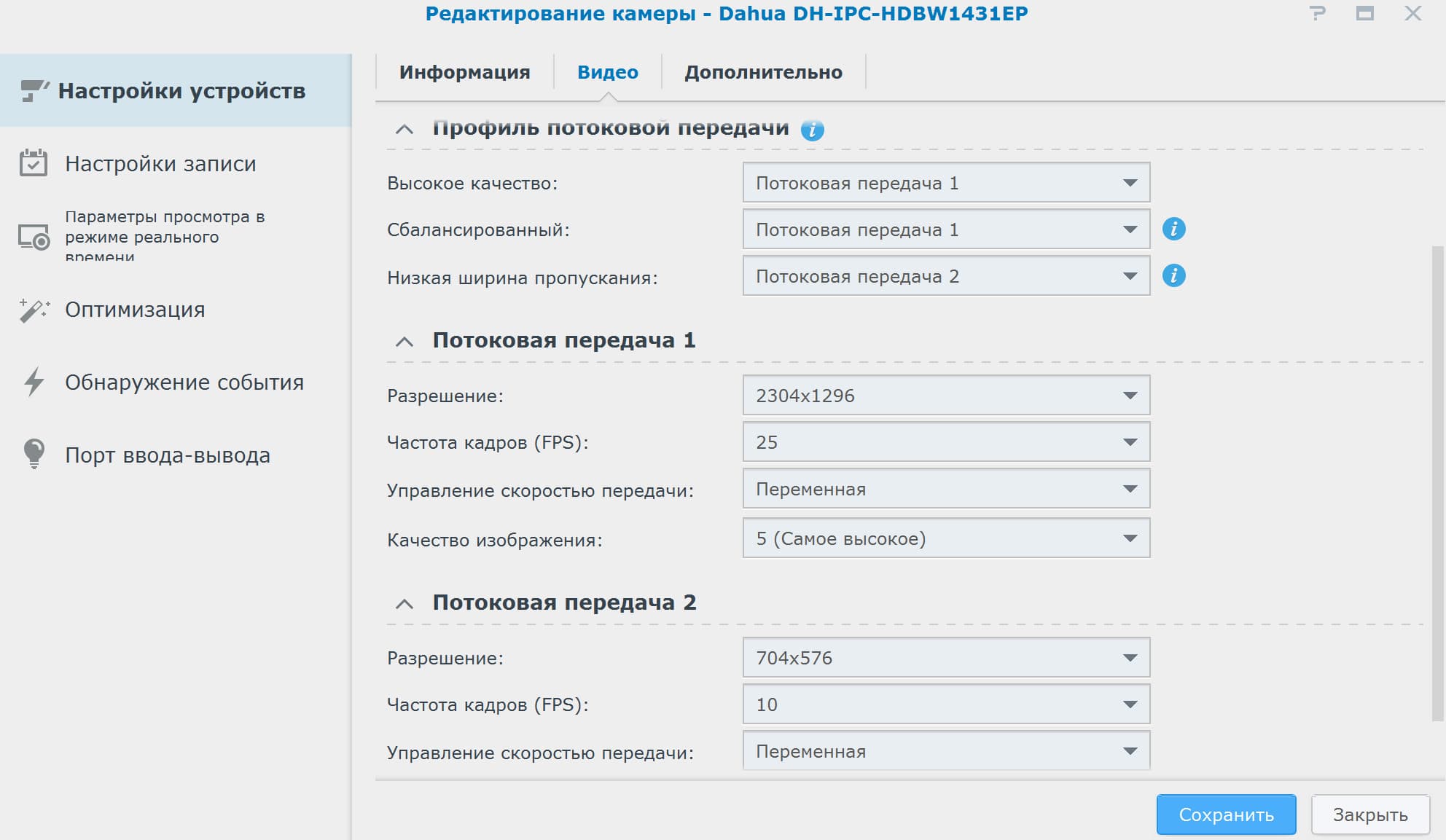
Task: Click the Recording Settings calendar icon
Action: [x=34, y=163]
